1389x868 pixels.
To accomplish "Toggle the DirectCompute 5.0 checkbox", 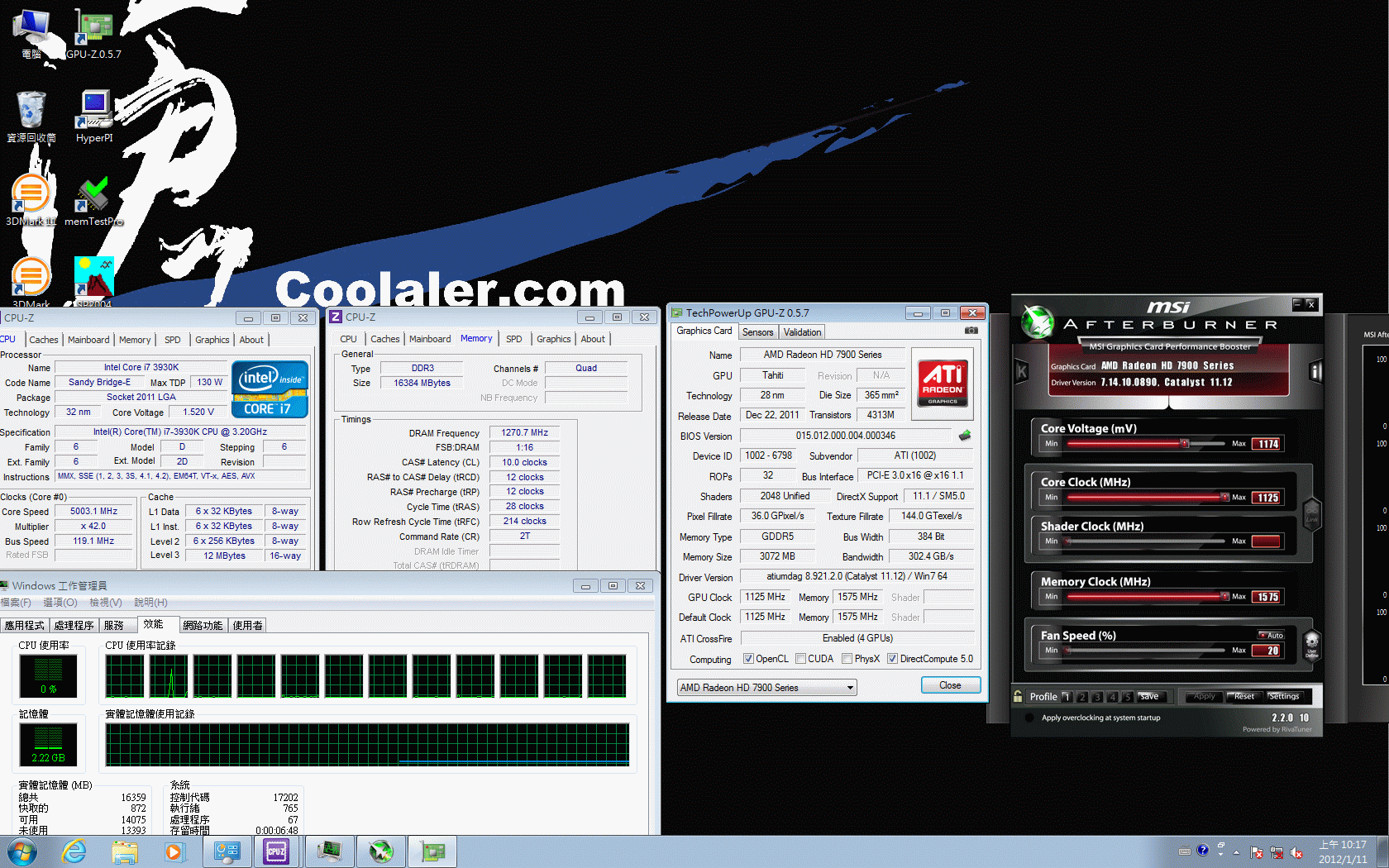I will (x=892, y=659).
